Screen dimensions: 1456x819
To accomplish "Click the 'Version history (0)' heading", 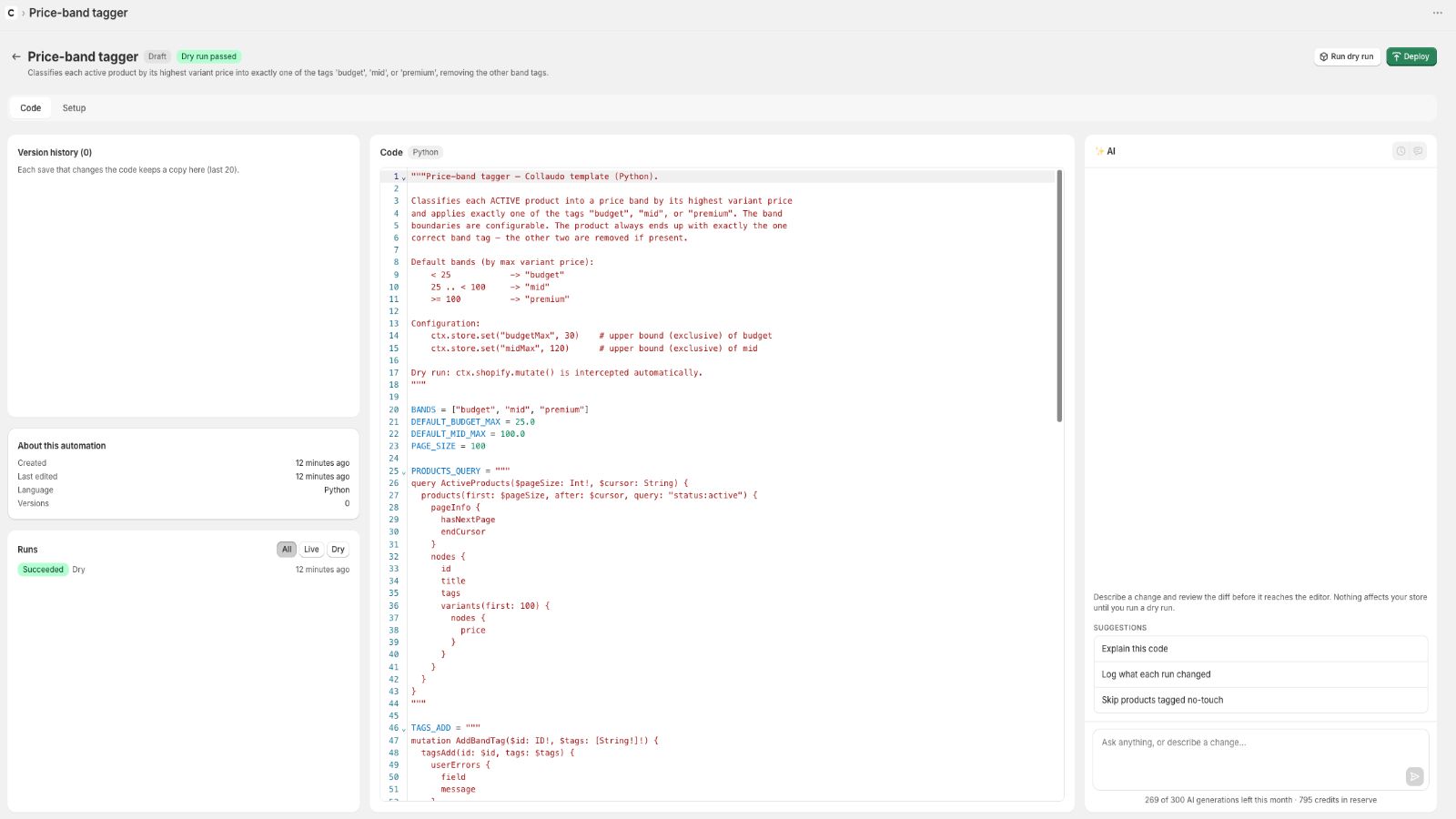I will 55,152.
